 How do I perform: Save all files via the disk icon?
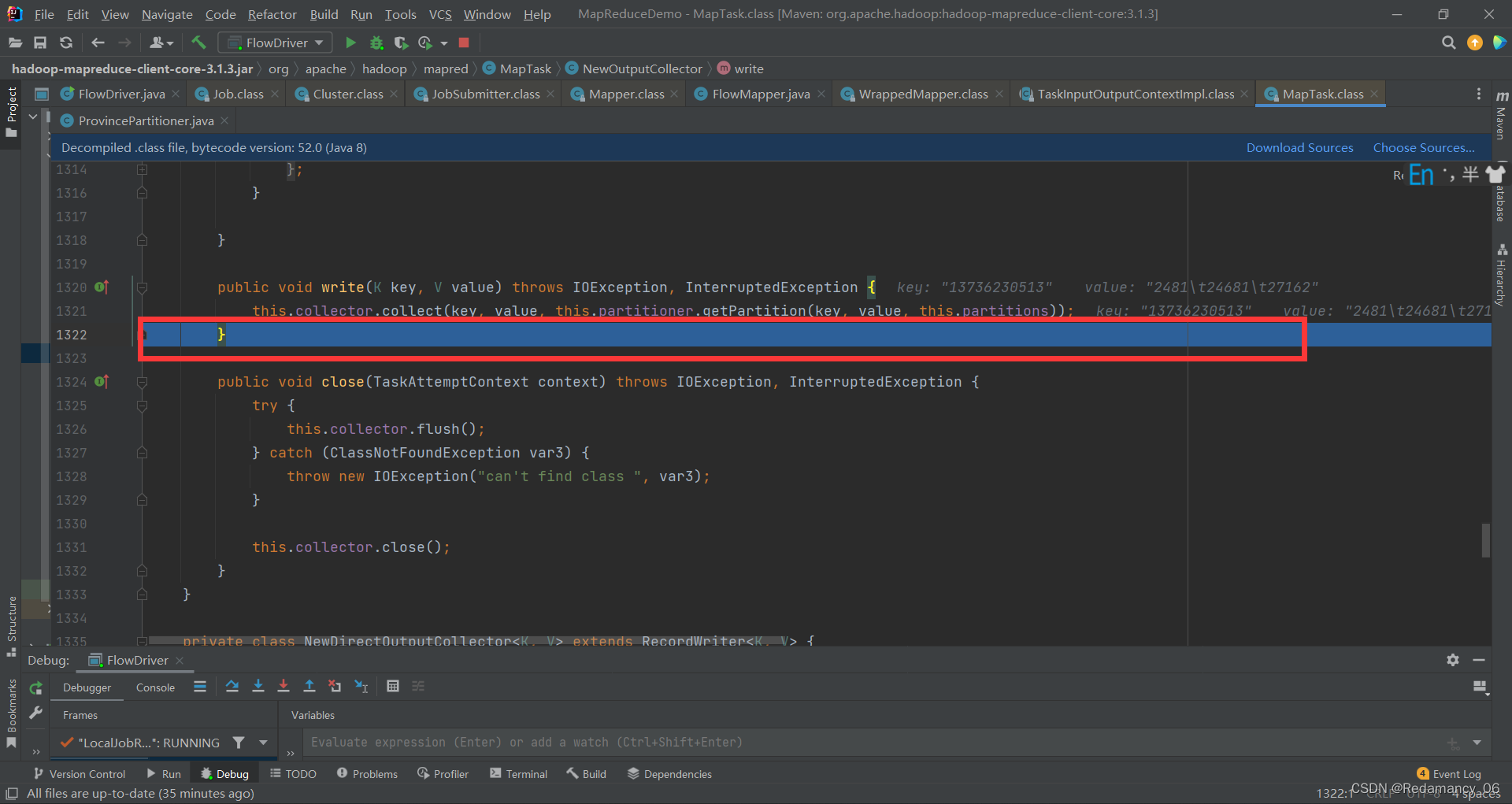coord(40,43)
